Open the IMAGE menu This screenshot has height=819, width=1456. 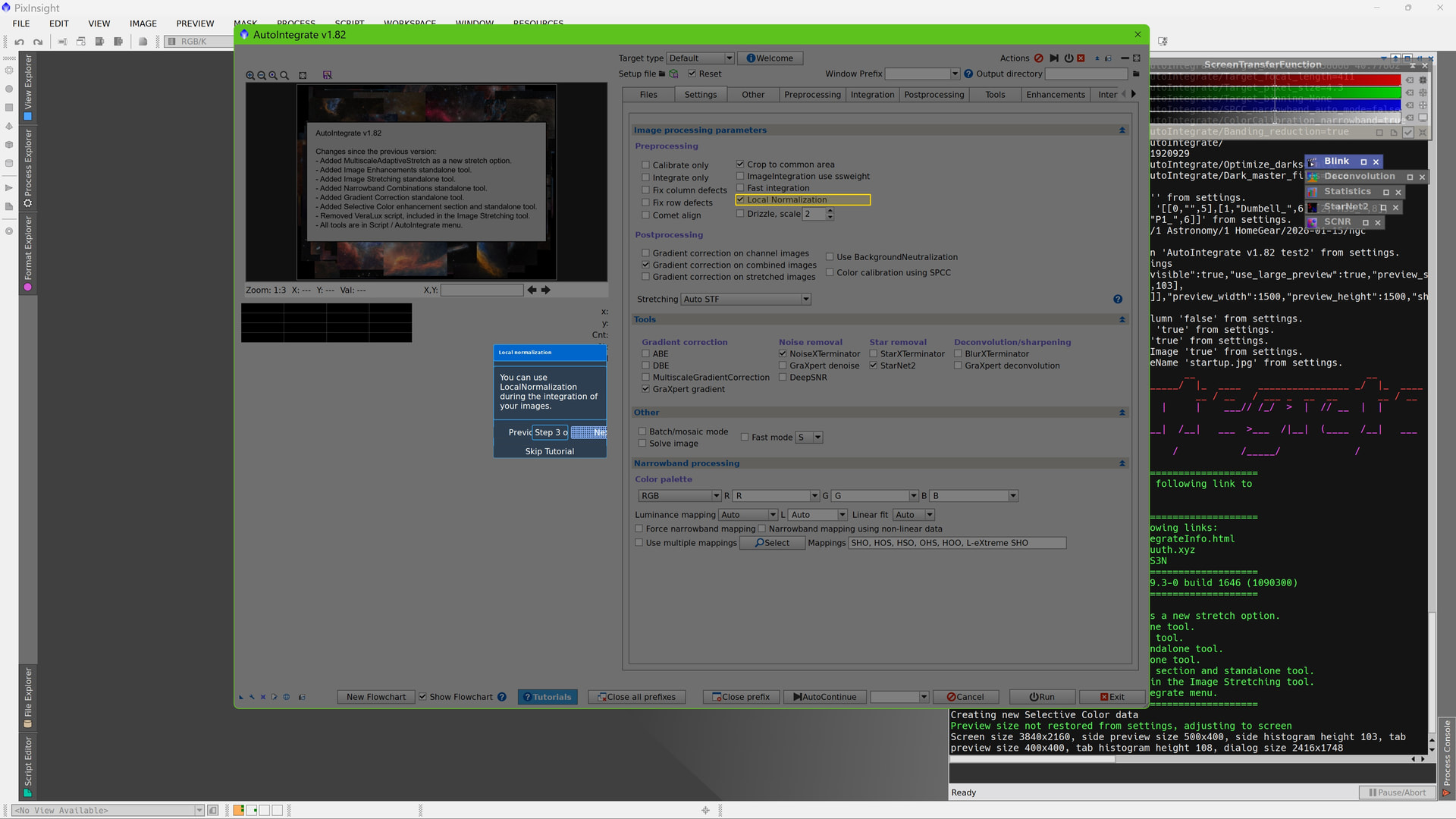(x=143, y=24)
